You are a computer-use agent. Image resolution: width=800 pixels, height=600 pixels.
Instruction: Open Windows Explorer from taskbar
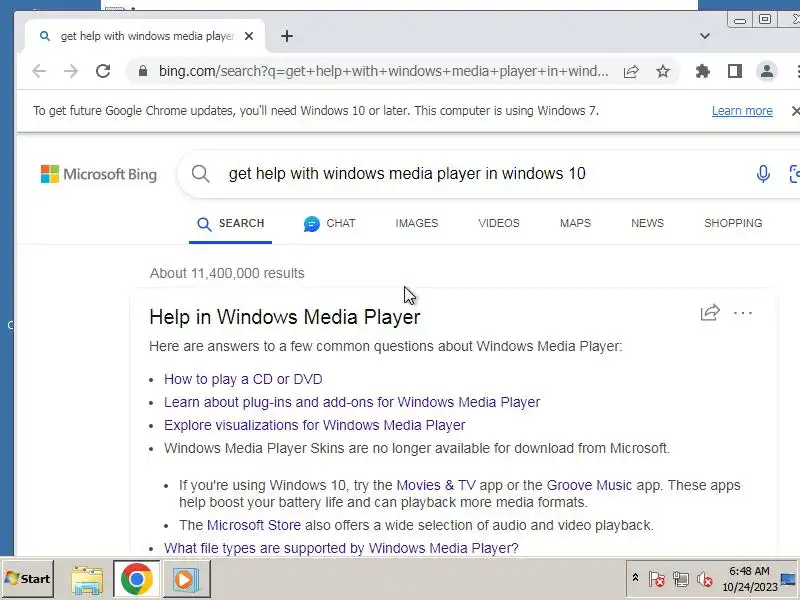click(87, 579)
